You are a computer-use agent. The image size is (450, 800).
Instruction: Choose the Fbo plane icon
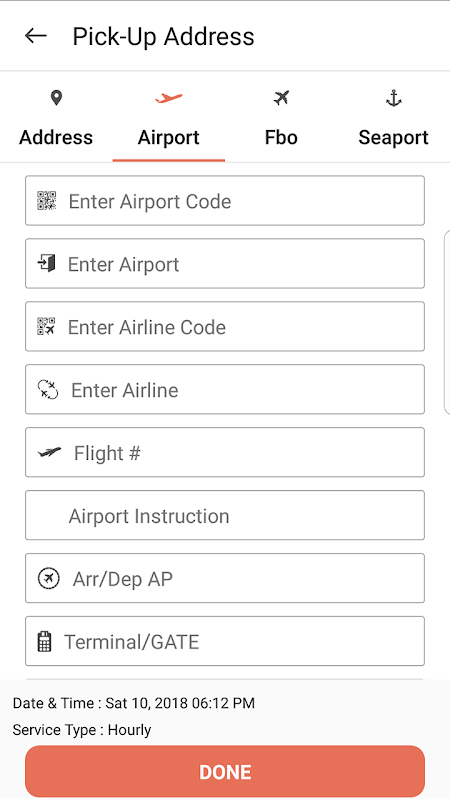281,97
